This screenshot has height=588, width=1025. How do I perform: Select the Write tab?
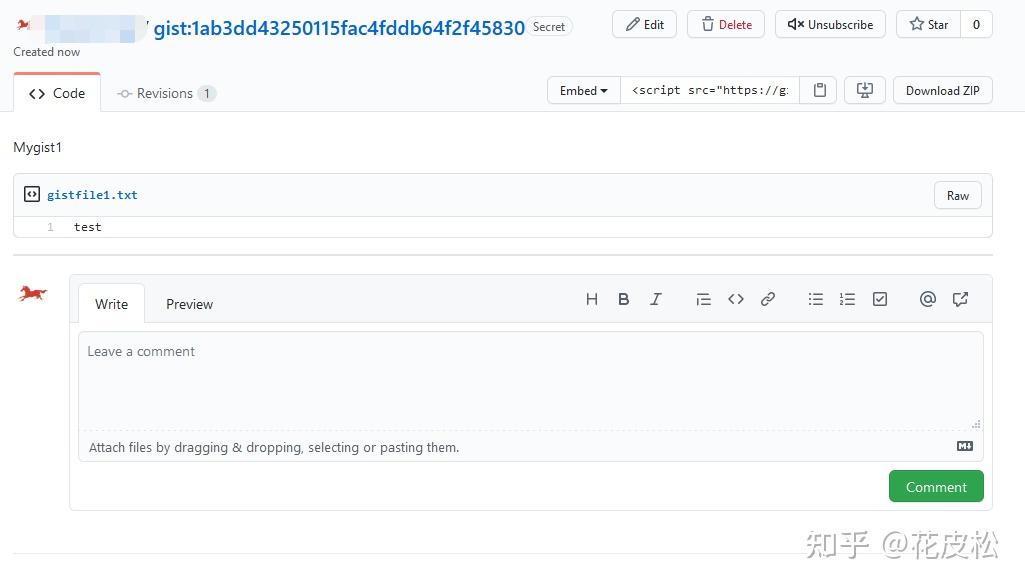tap(112, 304)
